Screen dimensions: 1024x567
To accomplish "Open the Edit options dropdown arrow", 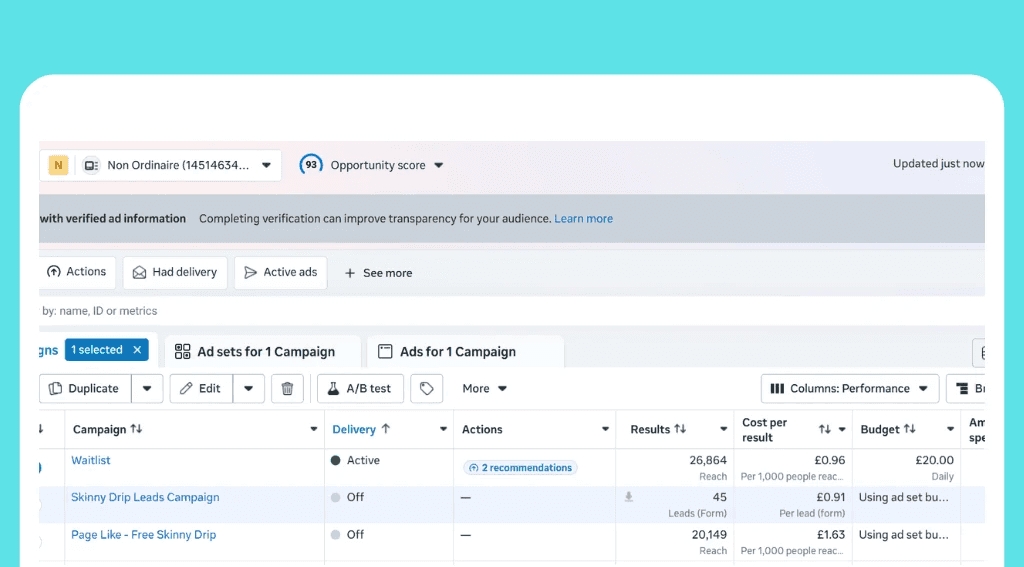I will coord(249,389).
